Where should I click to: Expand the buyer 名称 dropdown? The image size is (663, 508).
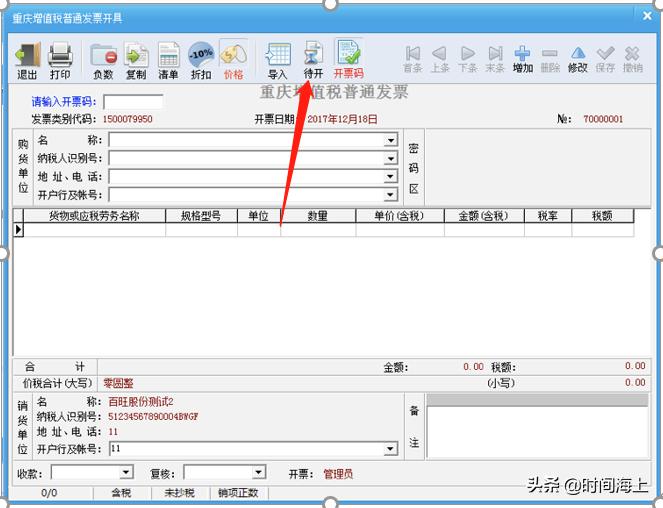[391, 140]
